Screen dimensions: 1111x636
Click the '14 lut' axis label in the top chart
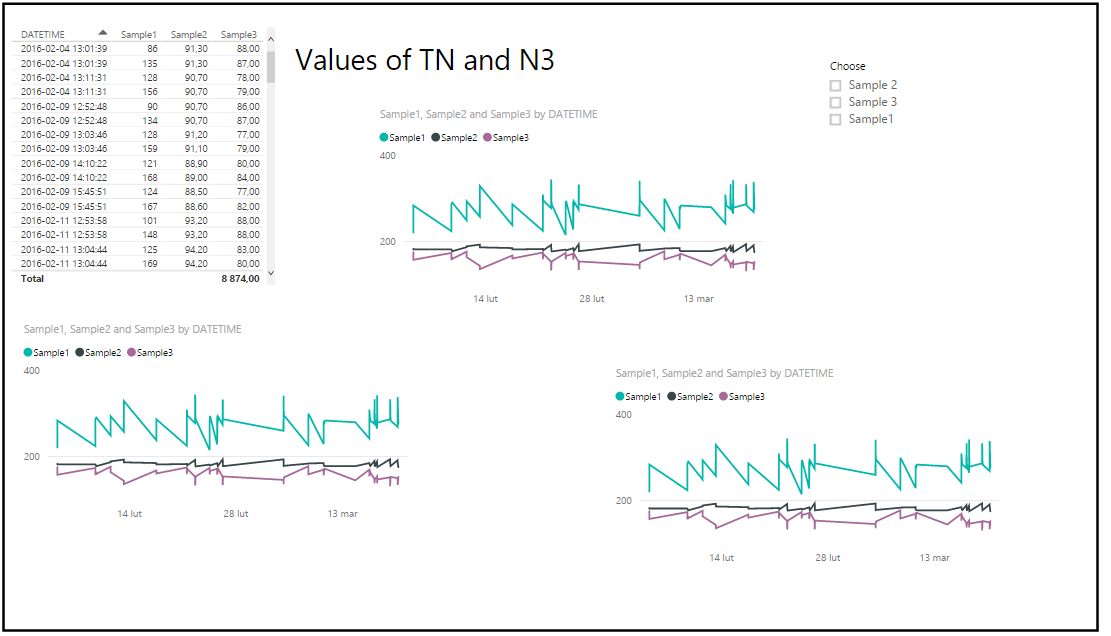click(485, 299)
